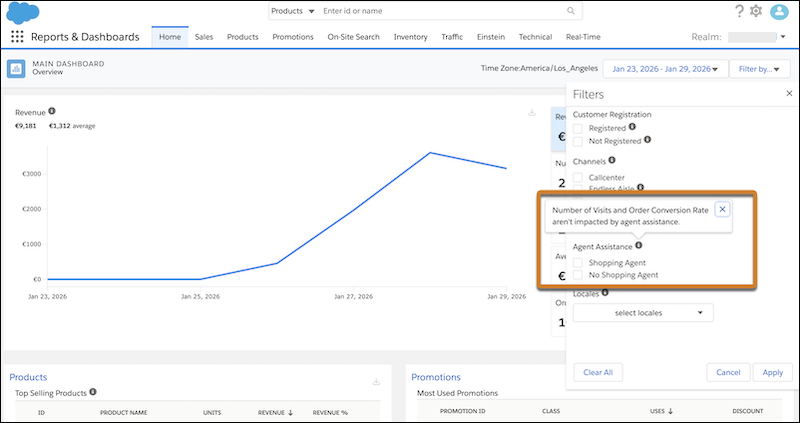Open the Promotions tab
The width and height of the screenshot is (800, 423).
pos(293,37)
